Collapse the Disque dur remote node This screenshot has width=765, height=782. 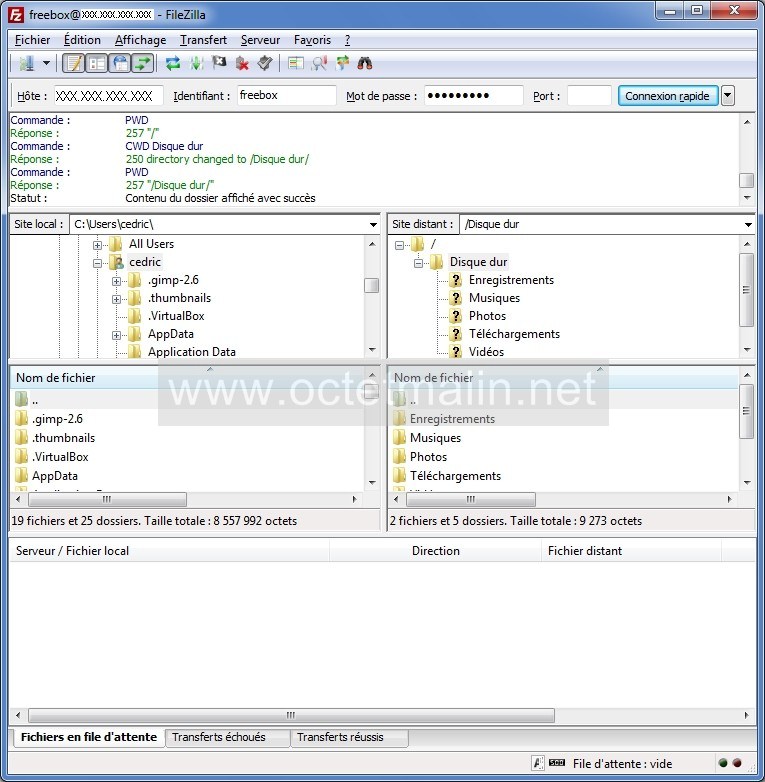pos(418,263)
